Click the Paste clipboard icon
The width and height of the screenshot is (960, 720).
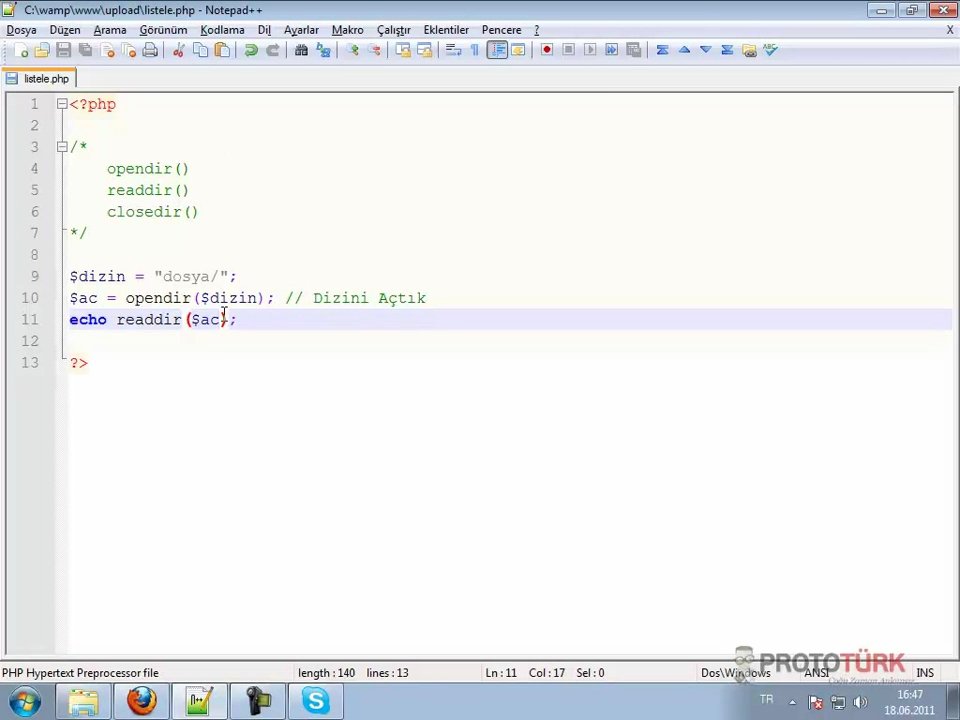222,50
